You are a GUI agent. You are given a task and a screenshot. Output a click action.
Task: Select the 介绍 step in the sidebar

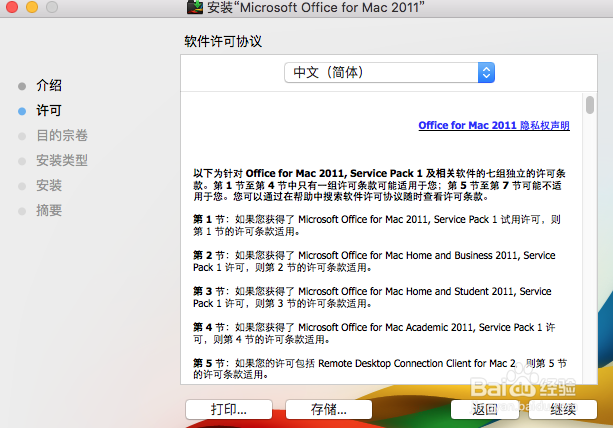coord(49,85)
